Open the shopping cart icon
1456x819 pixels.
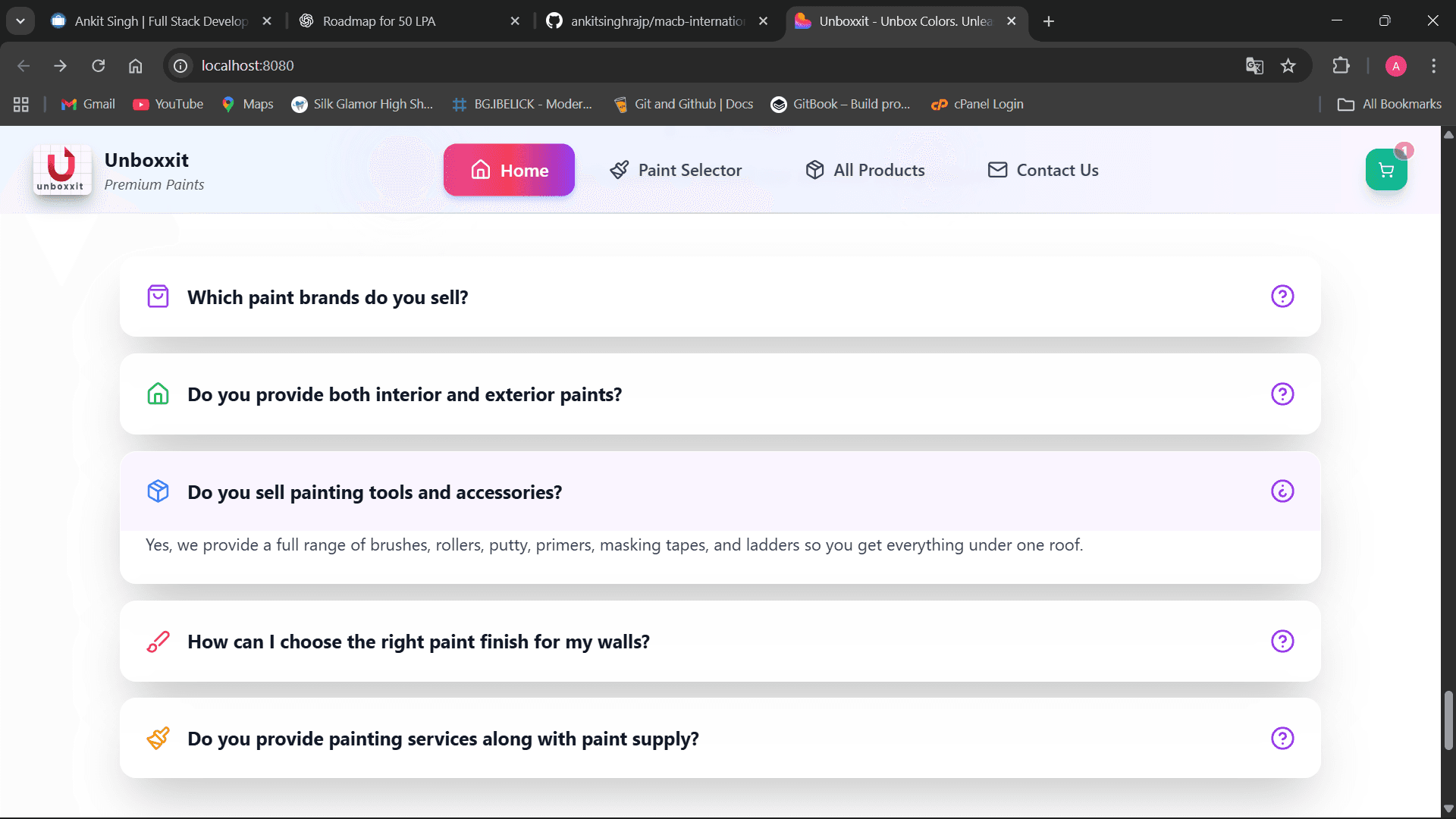(x=1385, y=171)
